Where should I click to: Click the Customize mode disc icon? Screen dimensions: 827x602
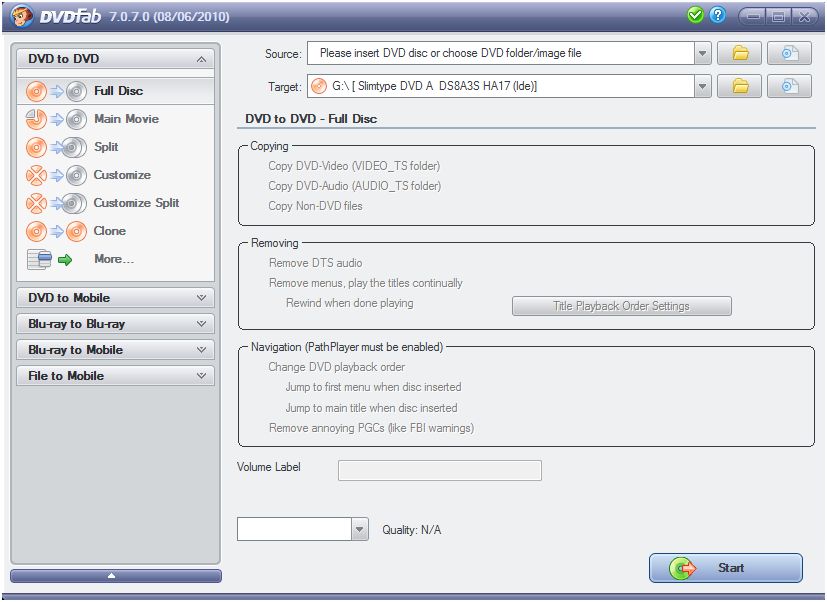click(x=56, y=175)
